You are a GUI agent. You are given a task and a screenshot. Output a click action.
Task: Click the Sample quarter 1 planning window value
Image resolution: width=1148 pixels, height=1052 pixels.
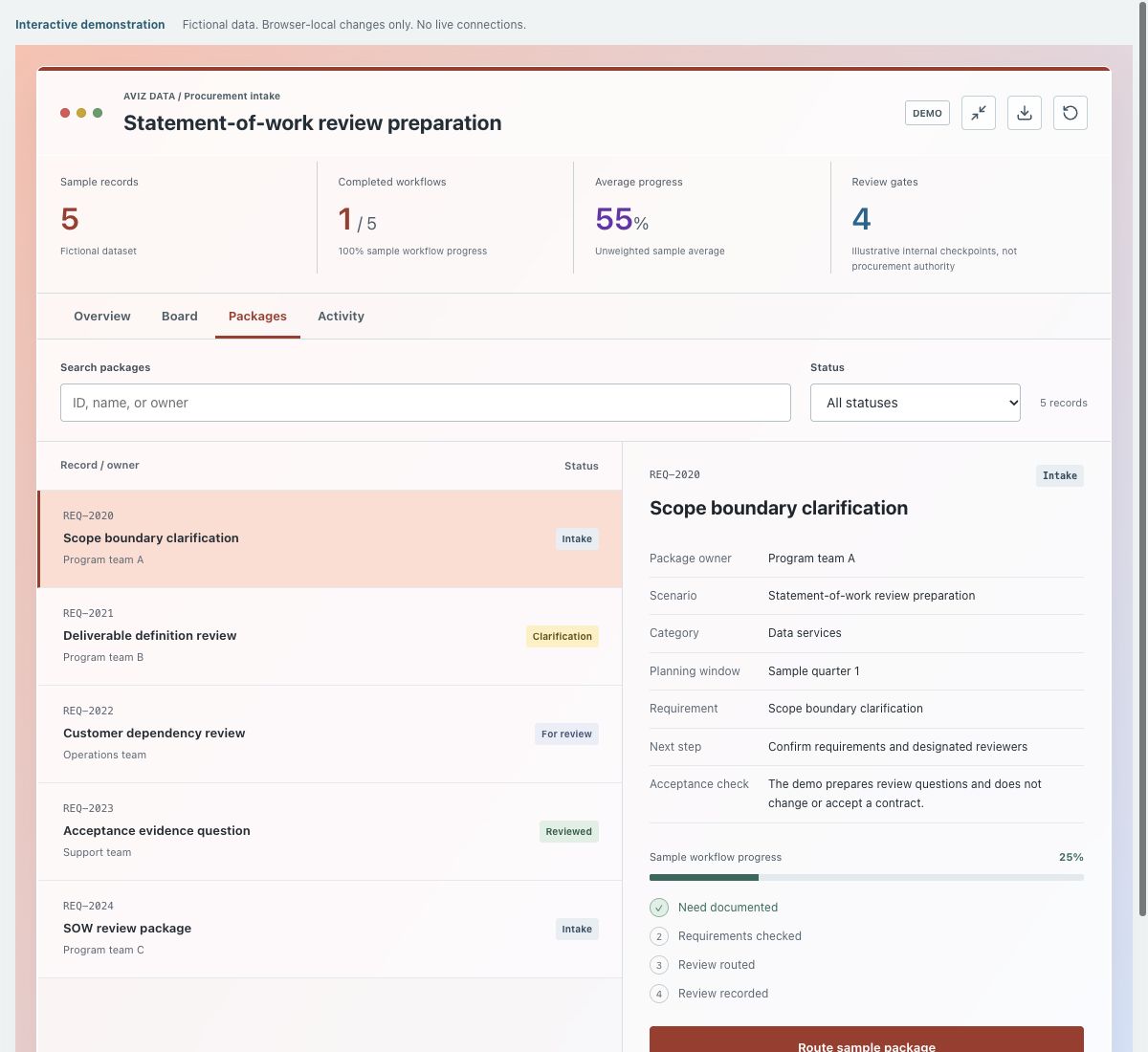[x=814, y=671]
